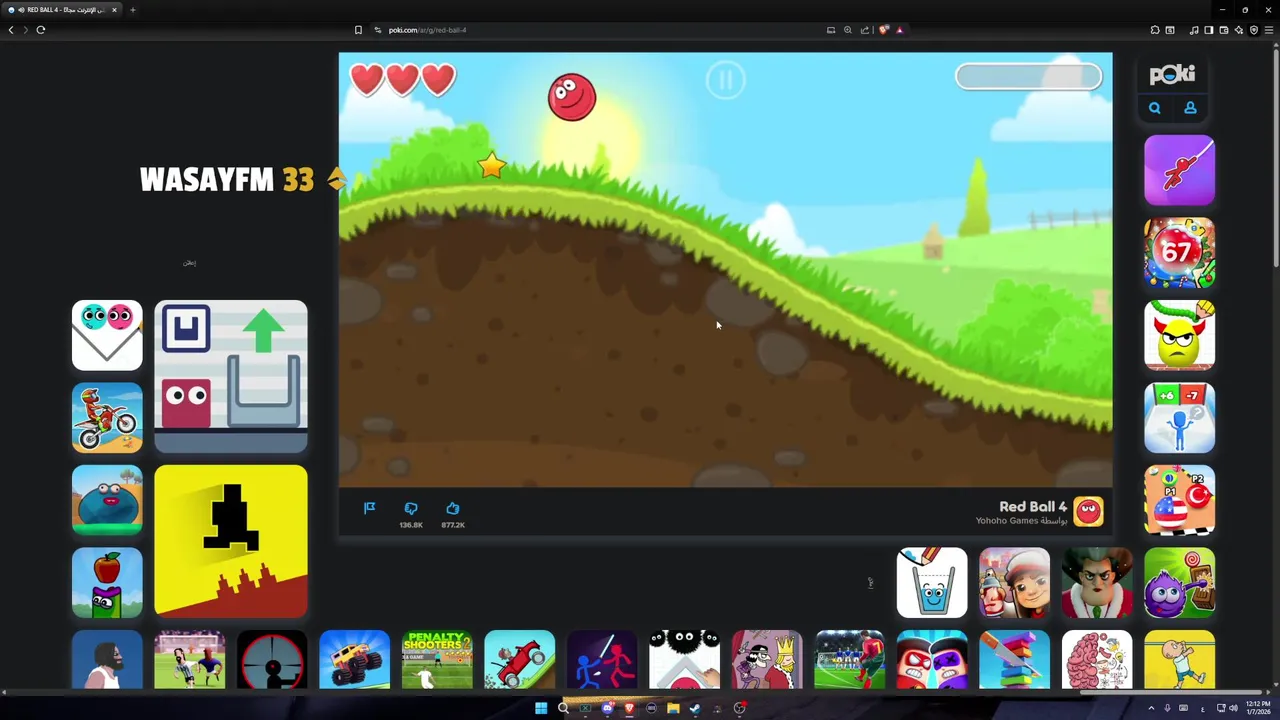Open the Poki profile icon
This screenshot has width=1280, height=720.
coord(1190,108)
